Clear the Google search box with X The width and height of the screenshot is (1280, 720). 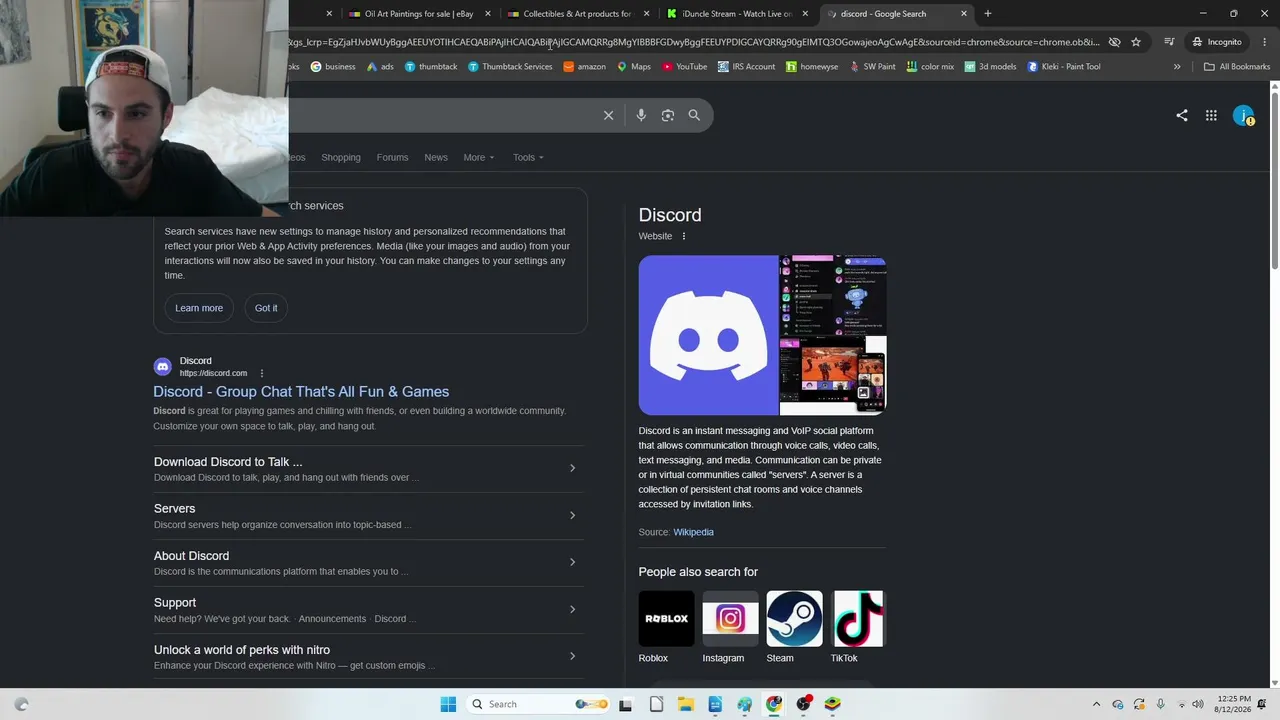(x=608, y=115)
